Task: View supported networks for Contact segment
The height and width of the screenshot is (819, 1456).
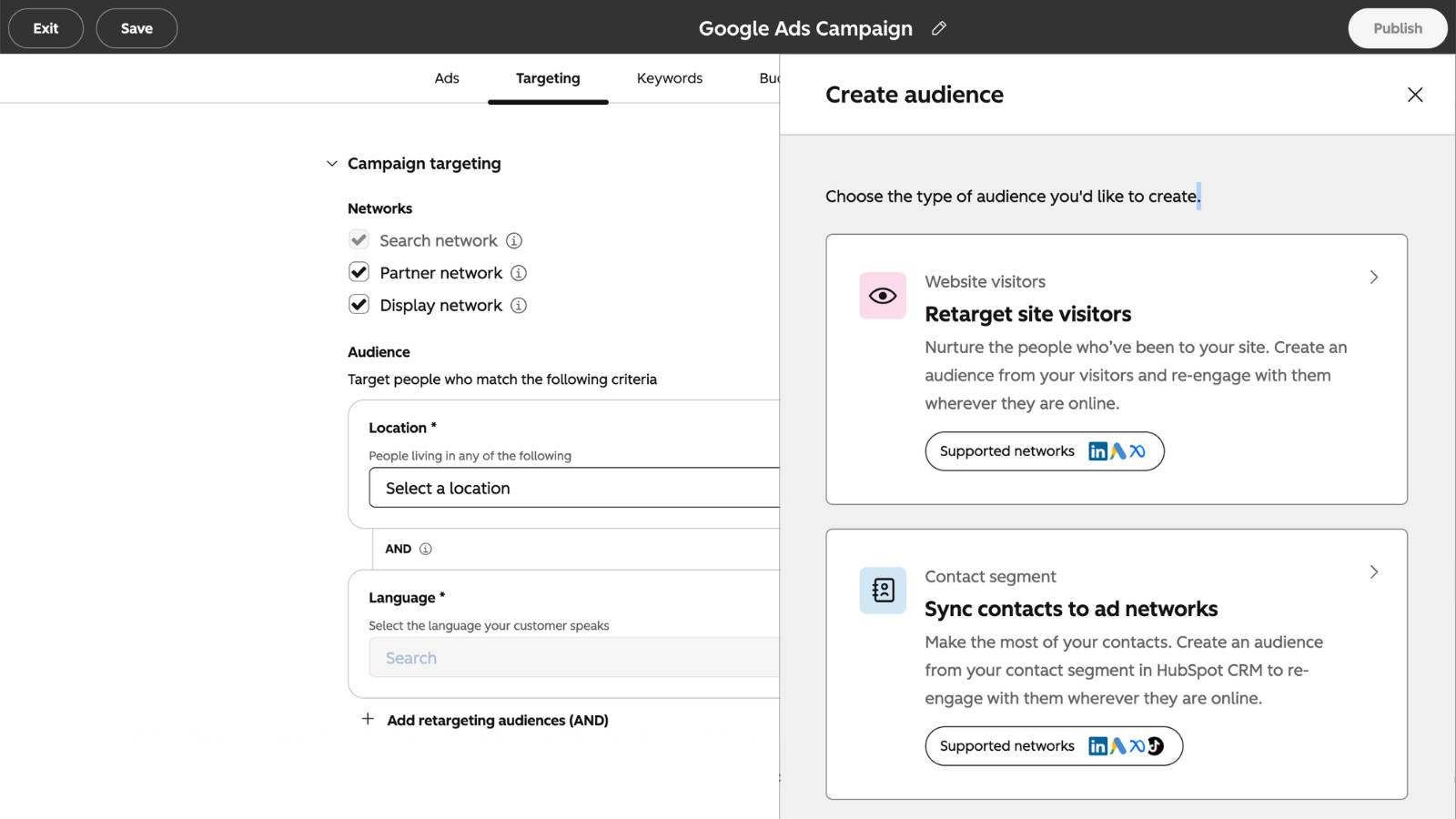Action: [x=1054, y=746]
